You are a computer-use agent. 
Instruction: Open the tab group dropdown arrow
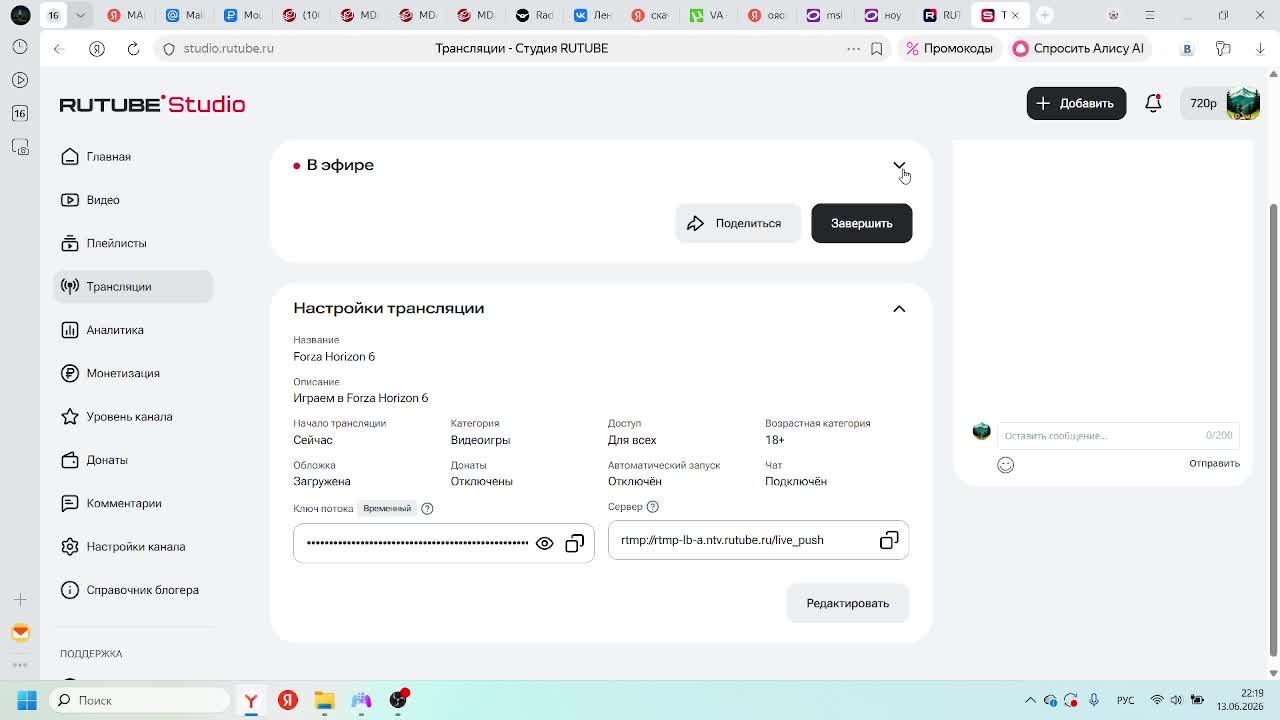pos(80,15)
